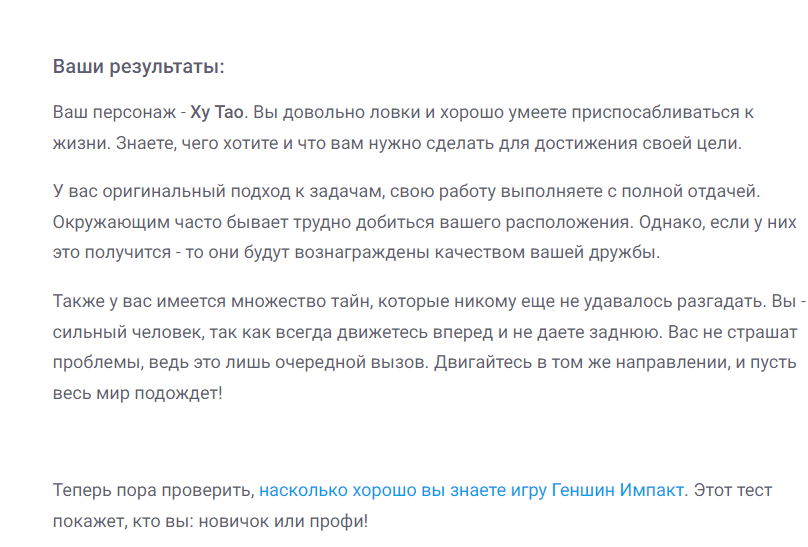
Task: Click the heading 'Ваши результаты:'
Action: point(139,66)
